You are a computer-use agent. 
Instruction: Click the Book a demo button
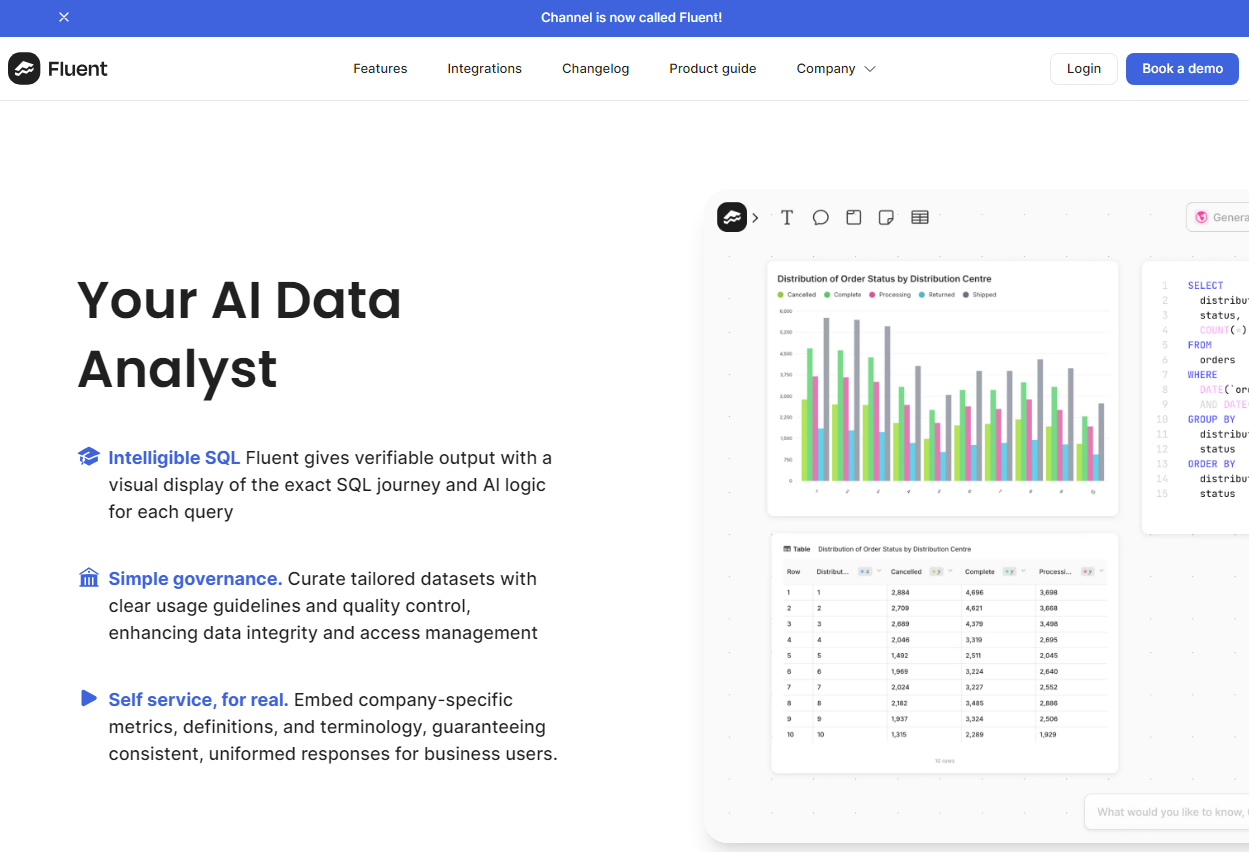[1183, 69]
